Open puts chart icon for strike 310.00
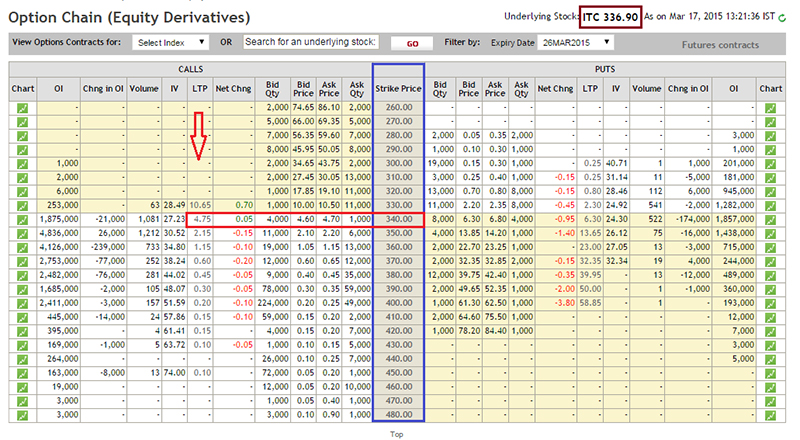 (770, 178)
